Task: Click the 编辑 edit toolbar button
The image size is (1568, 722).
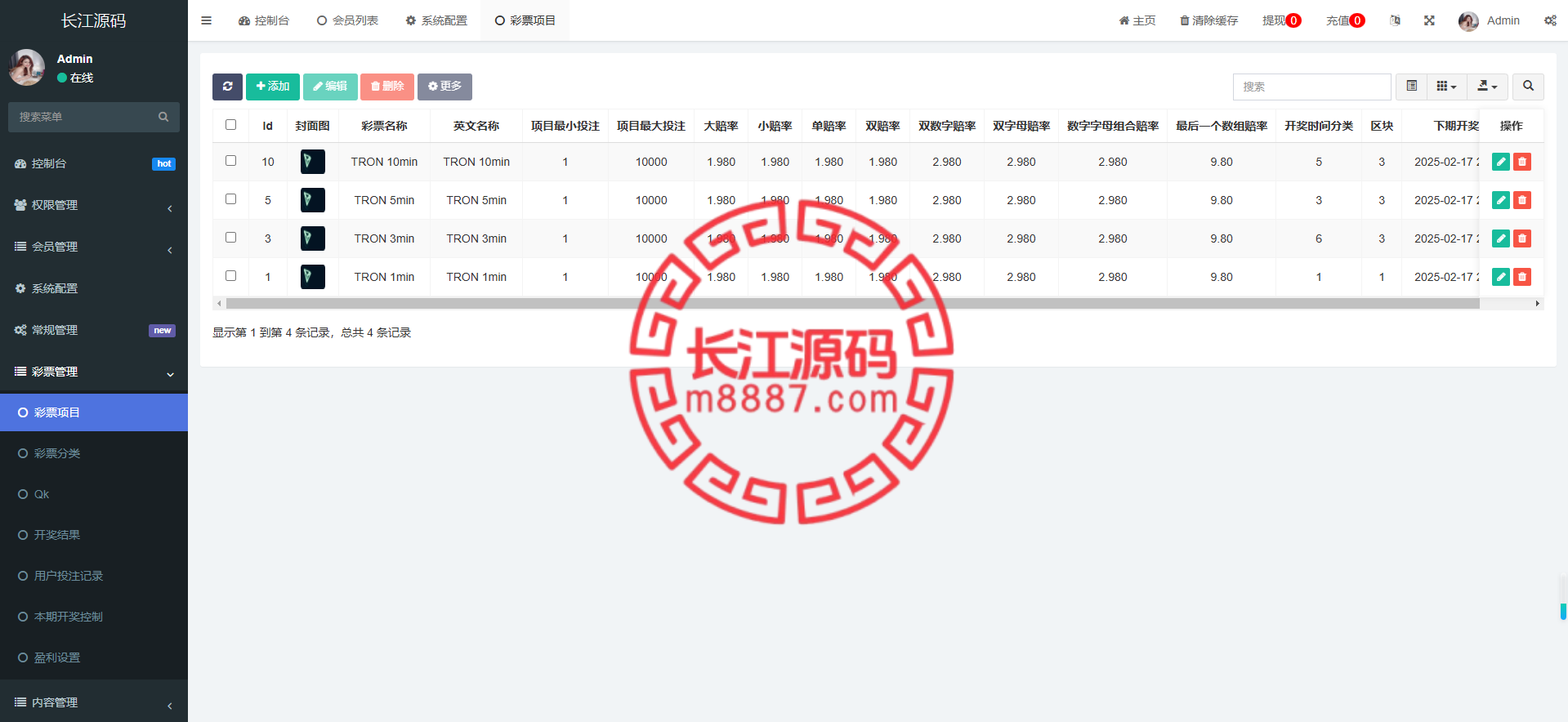Action: click(330, 87)
